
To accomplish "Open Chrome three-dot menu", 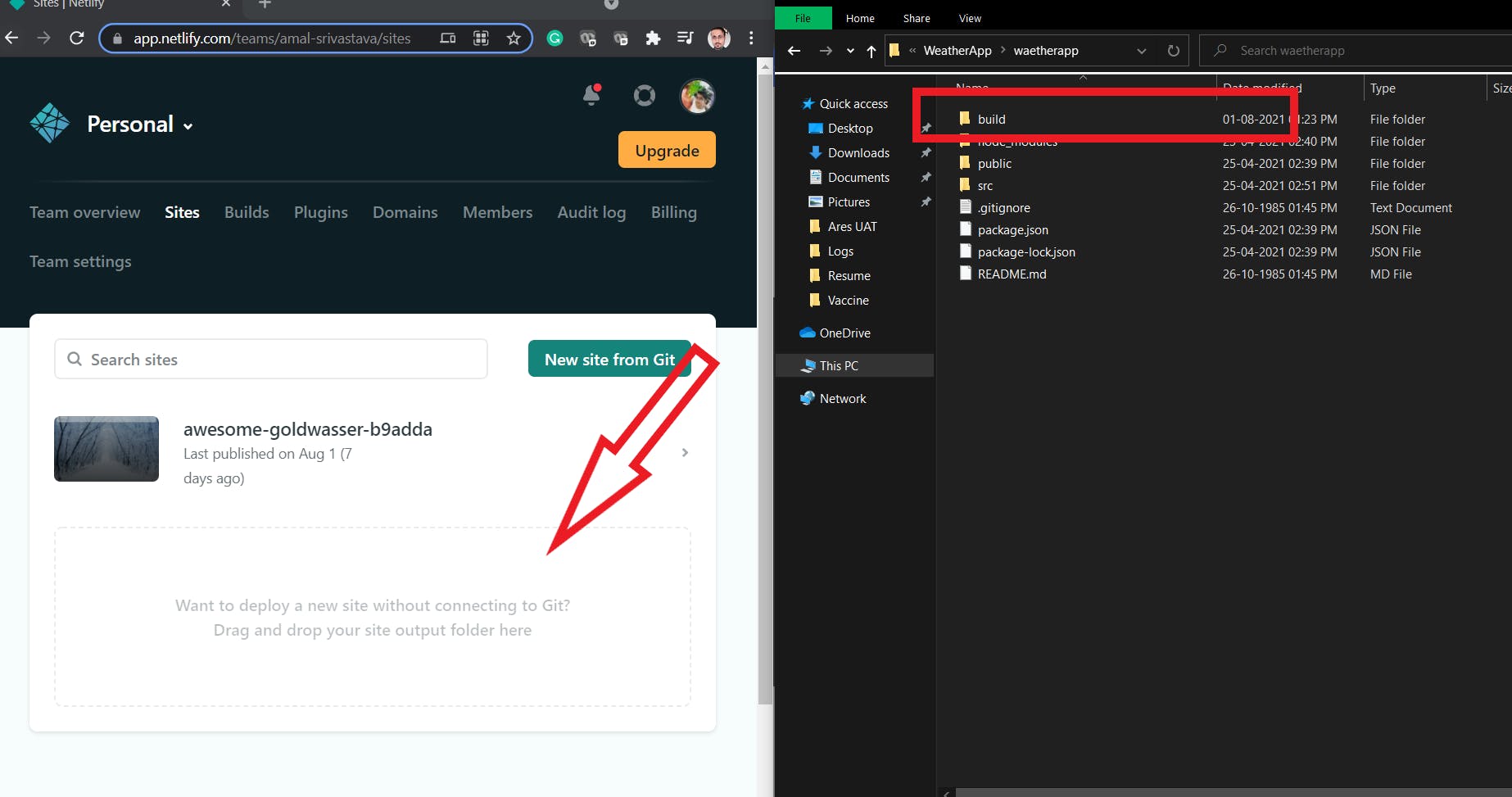I will coord(751,38).
